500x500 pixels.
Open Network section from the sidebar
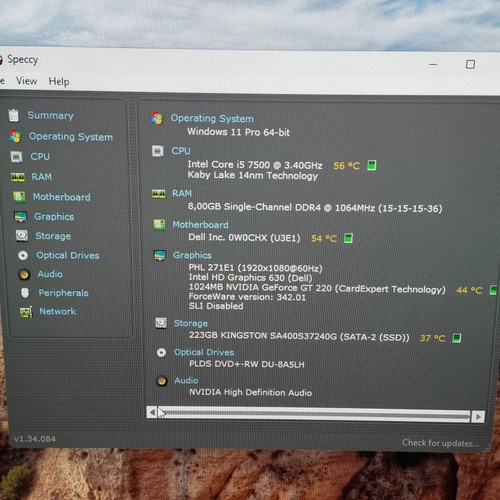[x=58, y=311]
